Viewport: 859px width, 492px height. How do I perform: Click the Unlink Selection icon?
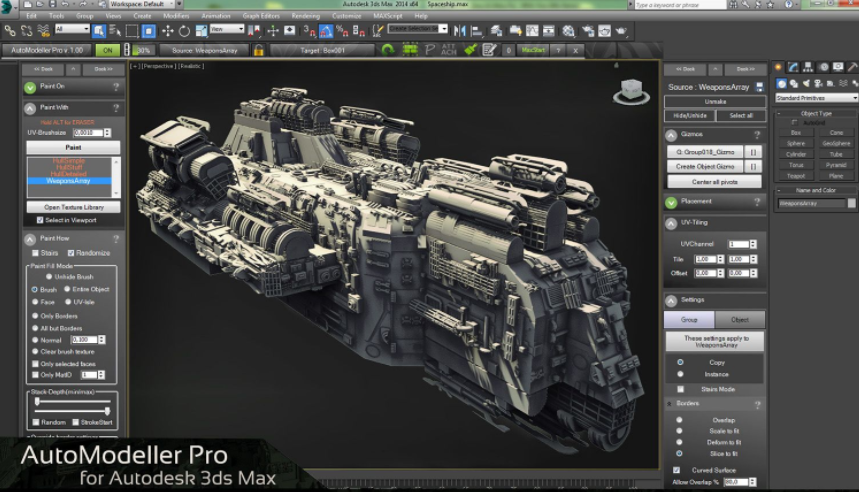click(26, 31)
